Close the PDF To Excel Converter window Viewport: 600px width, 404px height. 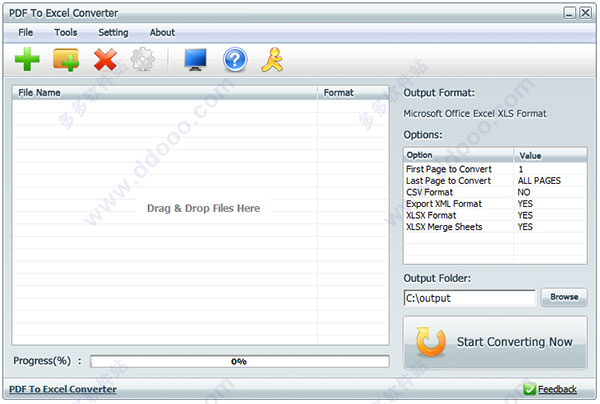[585, 13]
